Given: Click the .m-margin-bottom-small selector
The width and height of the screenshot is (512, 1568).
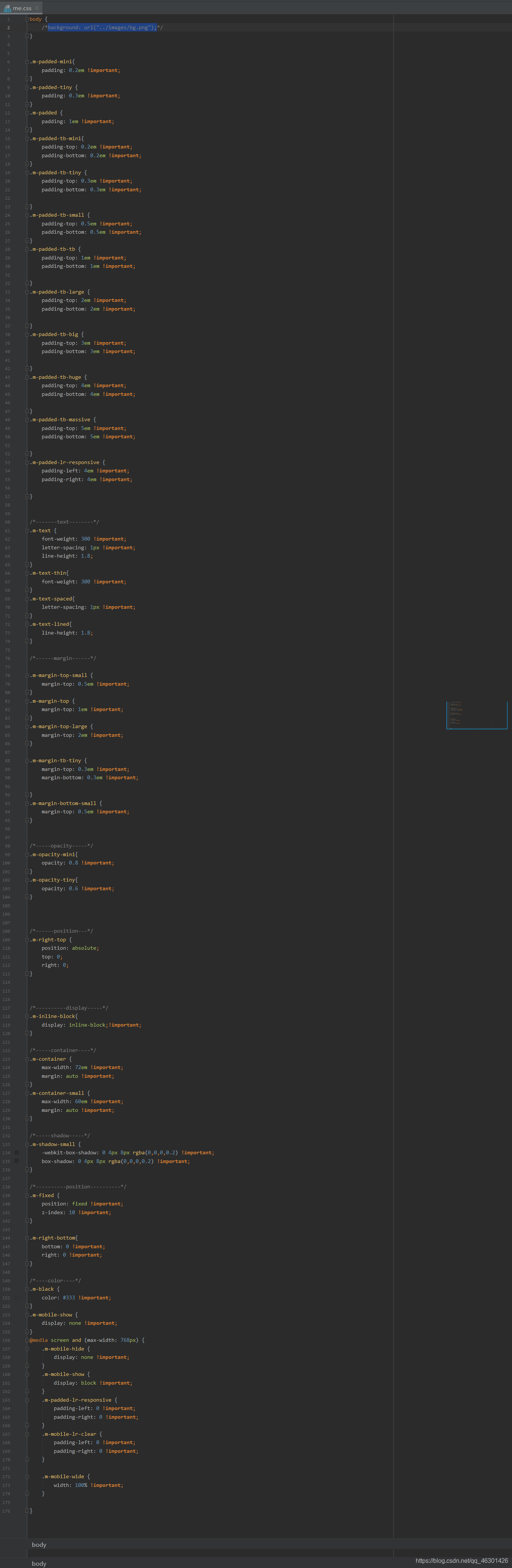Looking at the screenshot, I should [x=63, y=803].
